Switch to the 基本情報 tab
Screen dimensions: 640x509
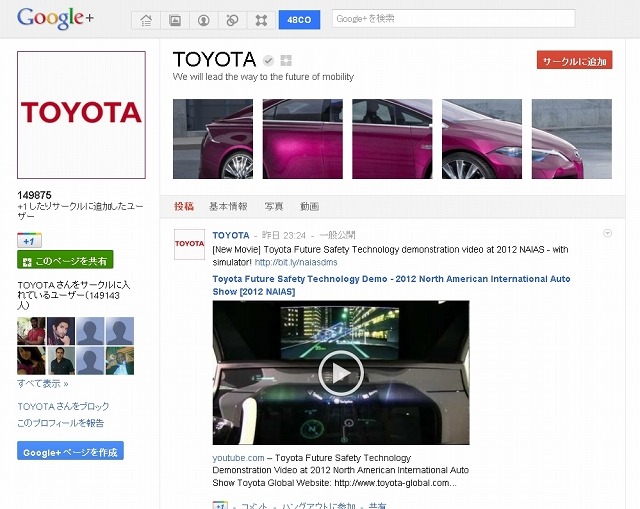click(228, 207)
